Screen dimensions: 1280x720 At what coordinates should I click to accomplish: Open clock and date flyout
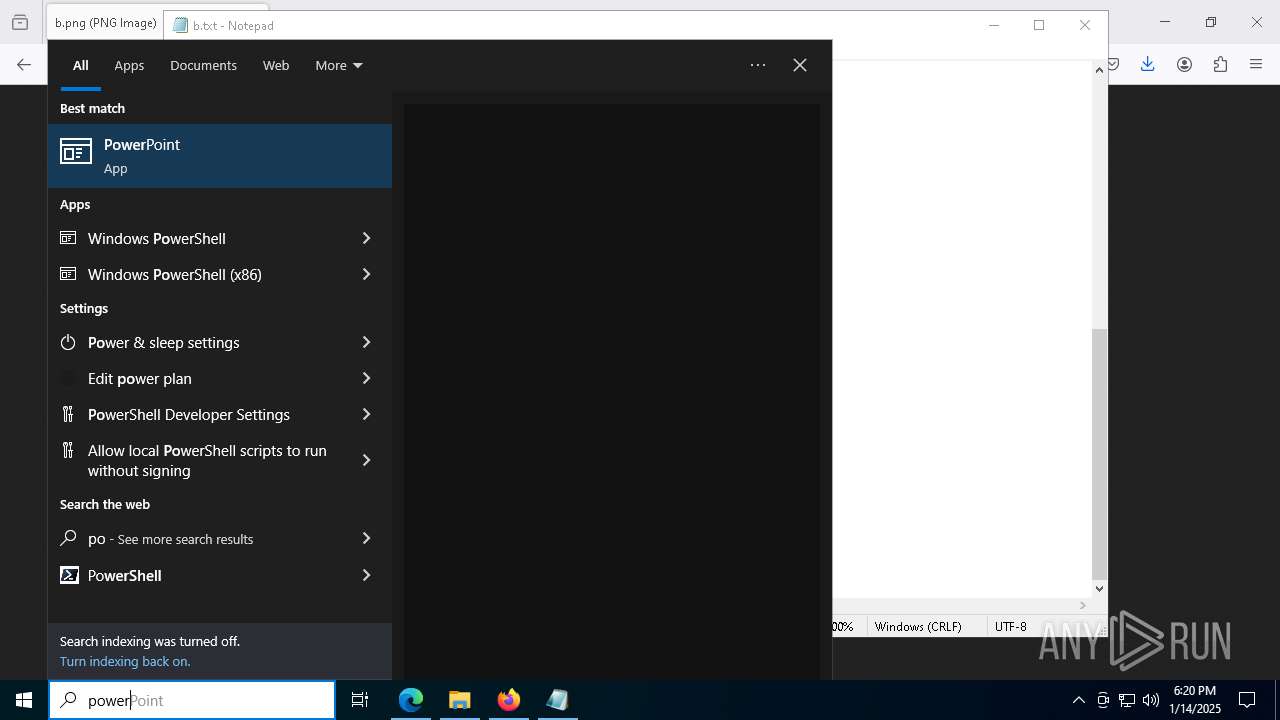coord(1194,700)
